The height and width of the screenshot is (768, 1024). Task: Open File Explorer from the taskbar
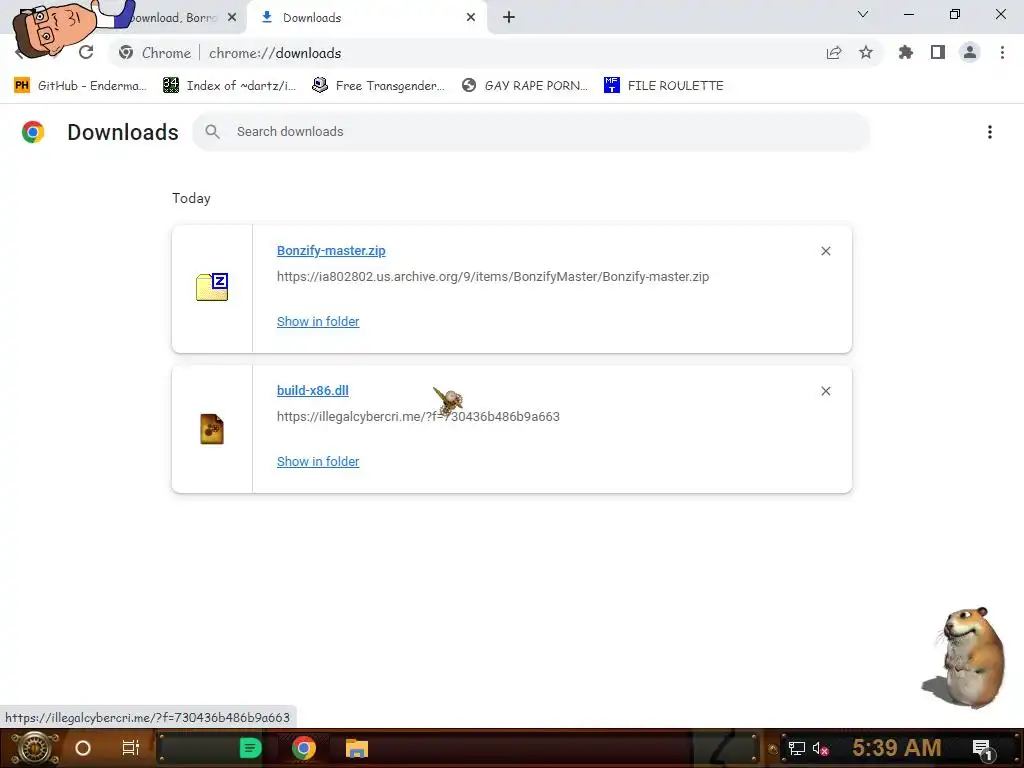pyautogui.click(x=357, y=748)
